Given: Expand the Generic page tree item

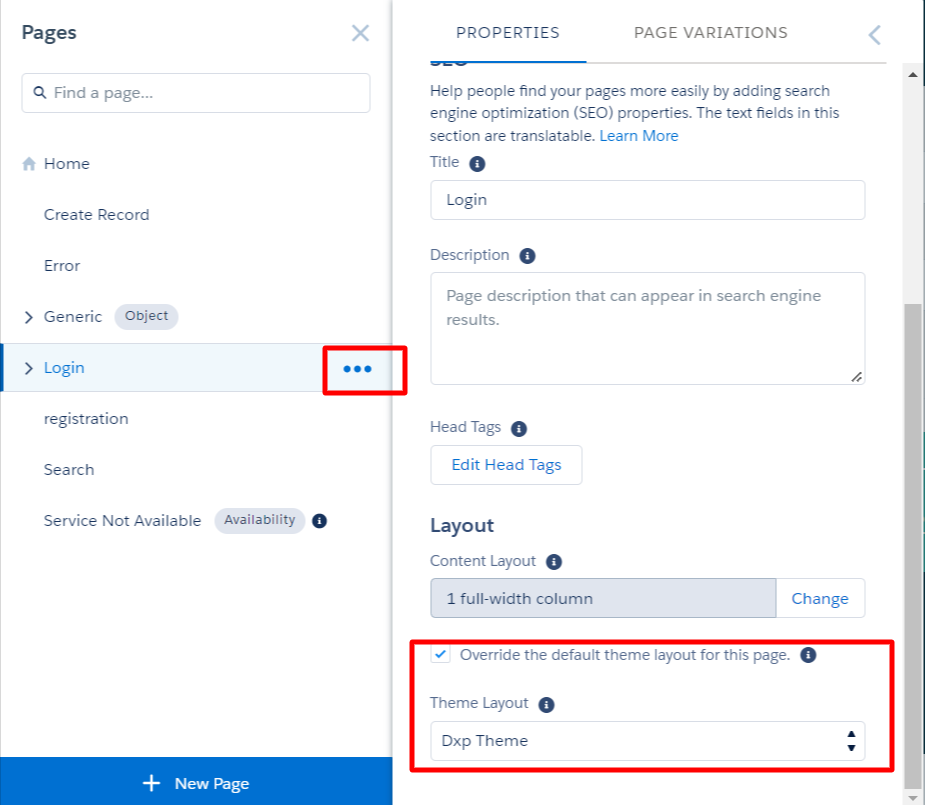Looking at the screenshot, I should click(x=28, y=317).
